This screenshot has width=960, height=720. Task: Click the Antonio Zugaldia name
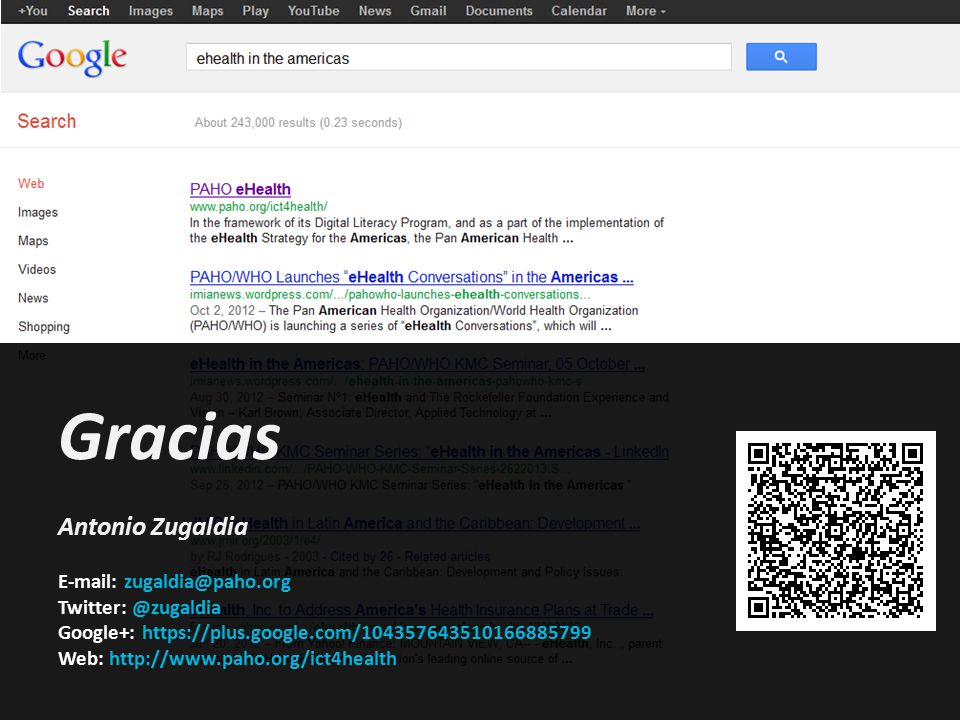pos(153,527)
